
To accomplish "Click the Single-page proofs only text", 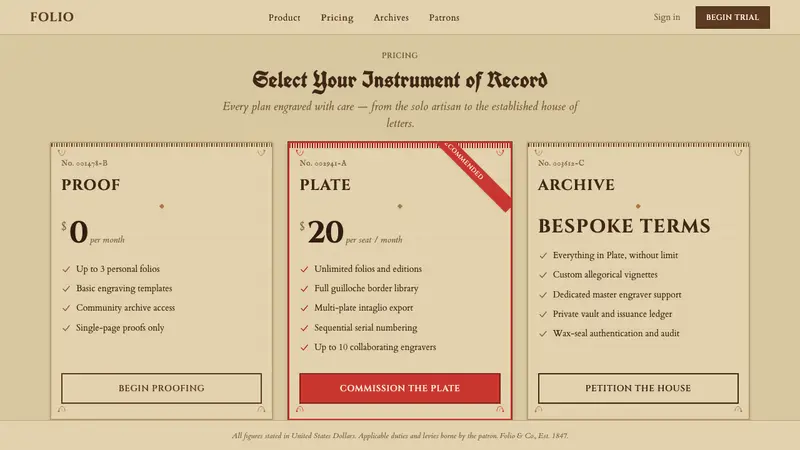I will click(120, 328).
